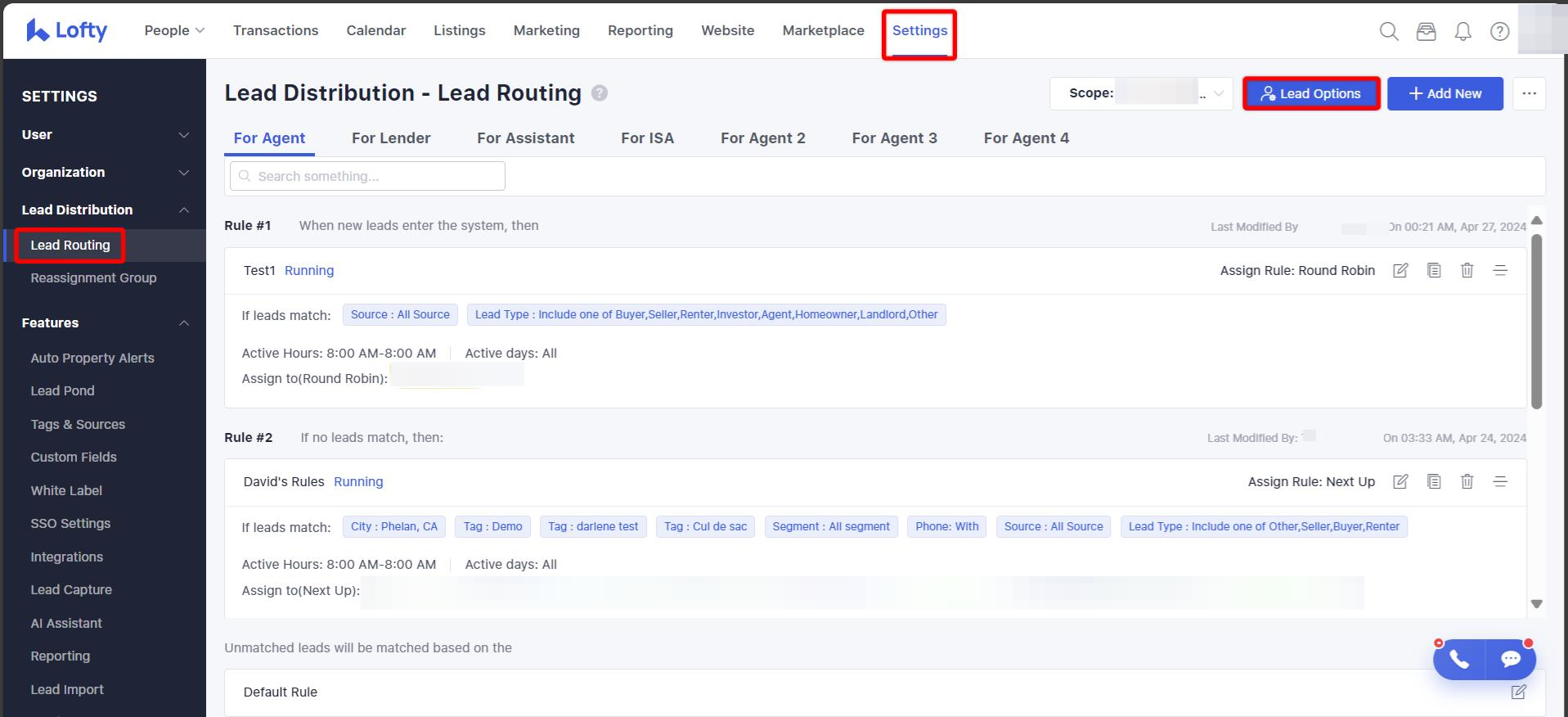Screen dimensions: 1568x717
Task: Delete the Test1 rule with trash icon
Action: click(x=1467, y=270)
